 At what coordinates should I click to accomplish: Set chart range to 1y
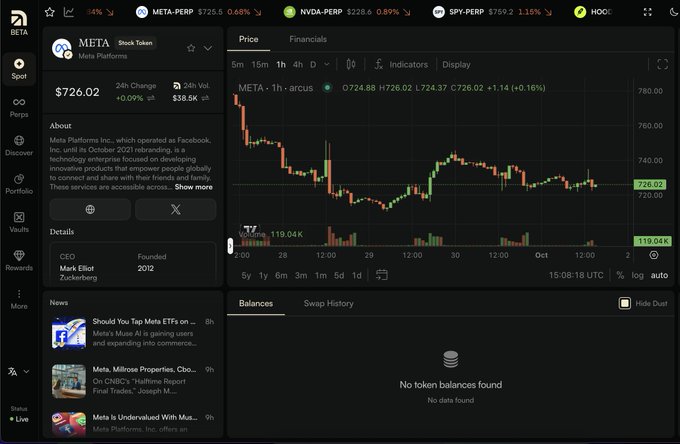click(263, 275)
